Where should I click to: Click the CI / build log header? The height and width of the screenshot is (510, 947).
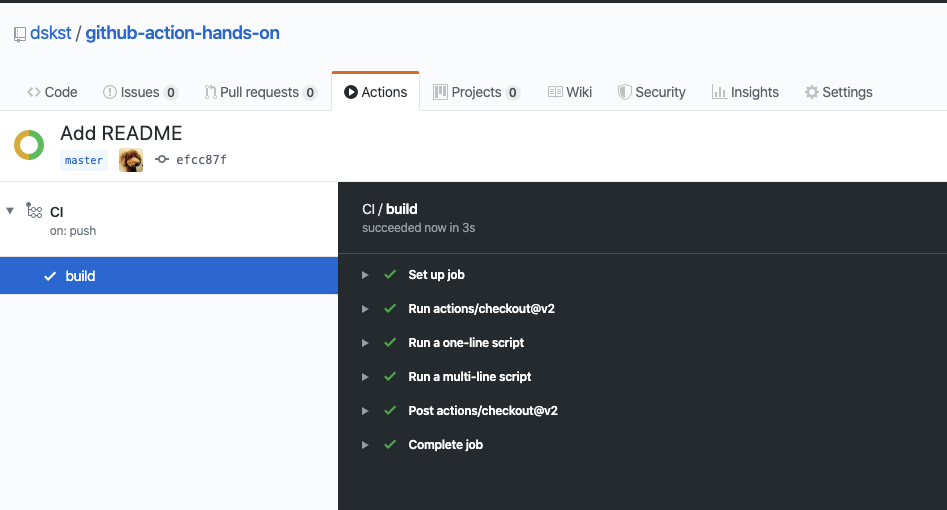click(x=390, y=209)
